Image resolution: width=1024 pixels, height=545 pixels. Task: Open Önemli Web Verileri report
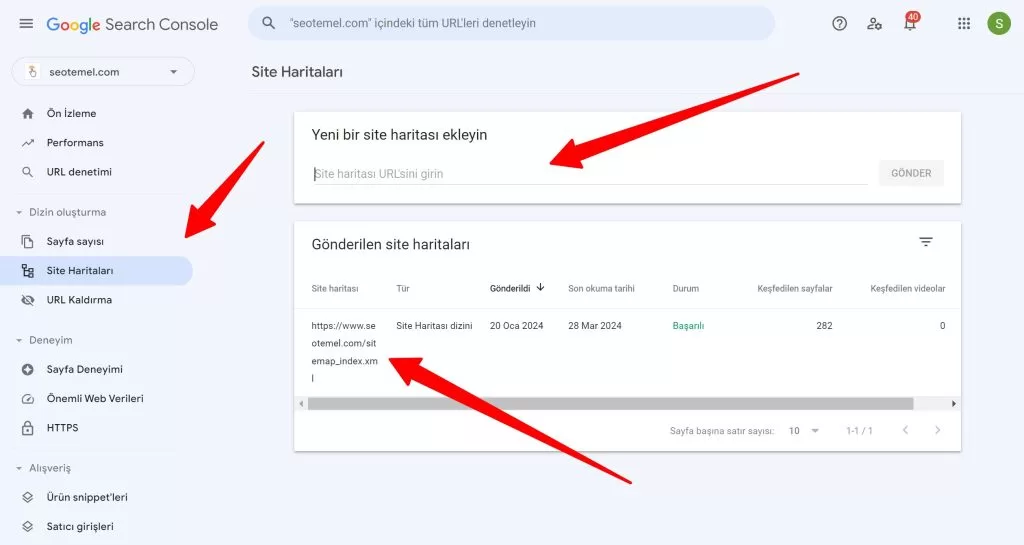(97, 398)
